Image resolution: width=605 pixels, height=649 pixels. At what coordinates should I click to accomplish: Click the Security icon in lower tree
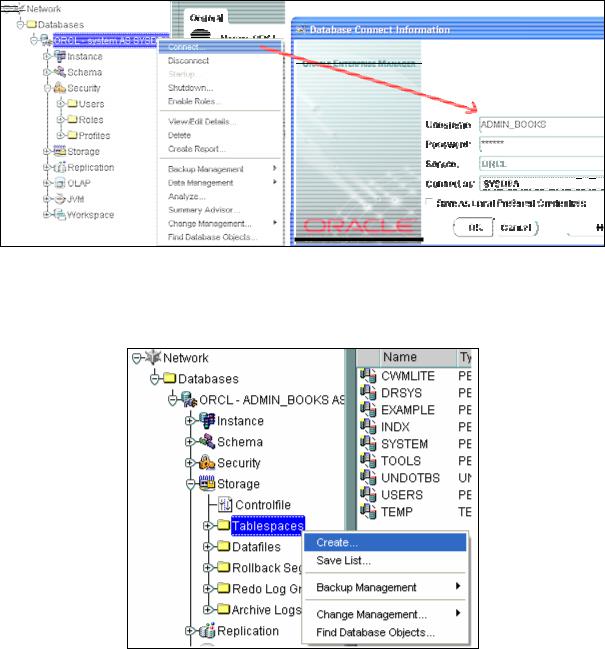pyautogui.click(x=207, y=462)
